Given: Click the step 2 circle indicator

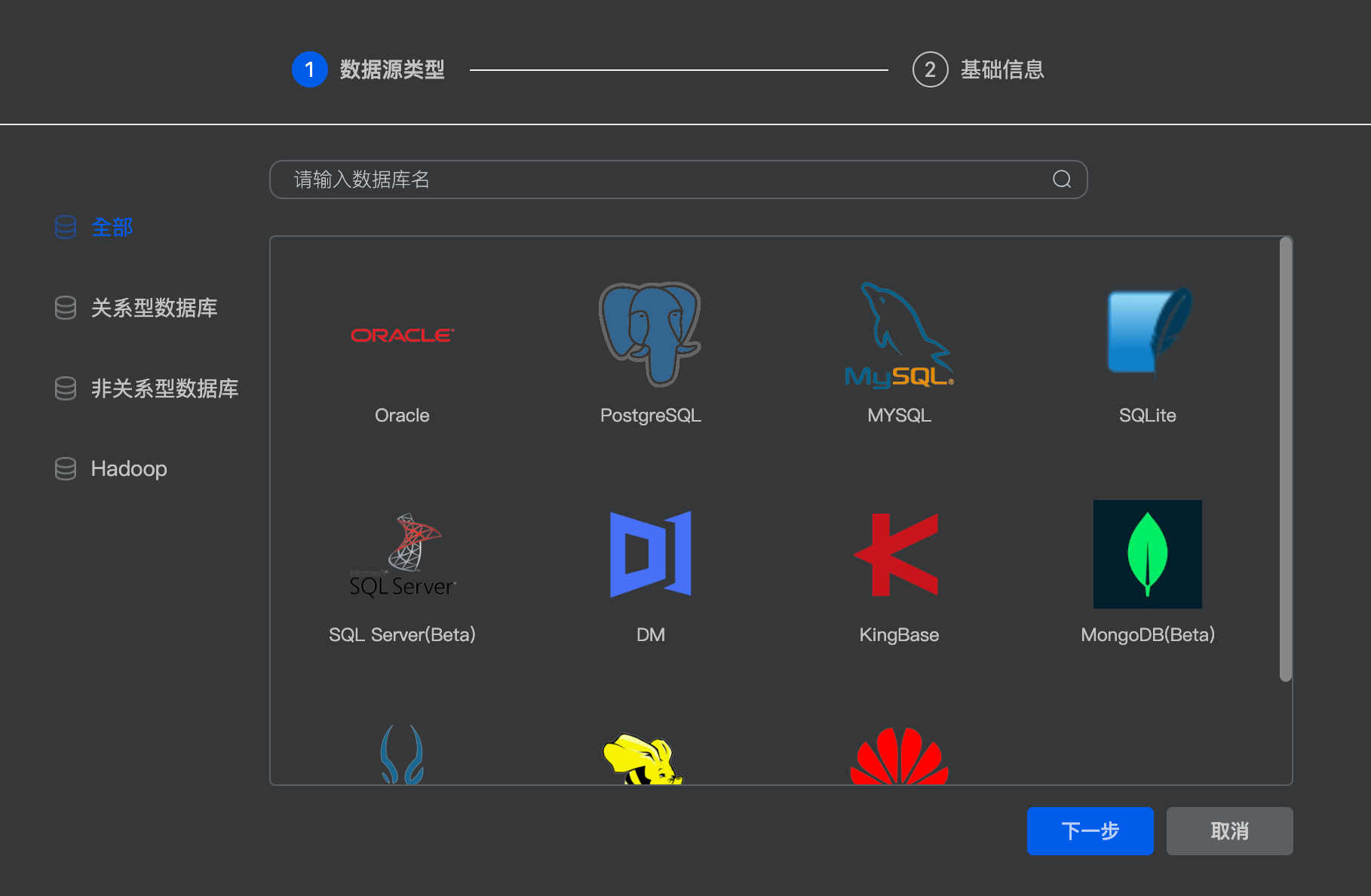Looking at the screenshot, I should point(930,69).
